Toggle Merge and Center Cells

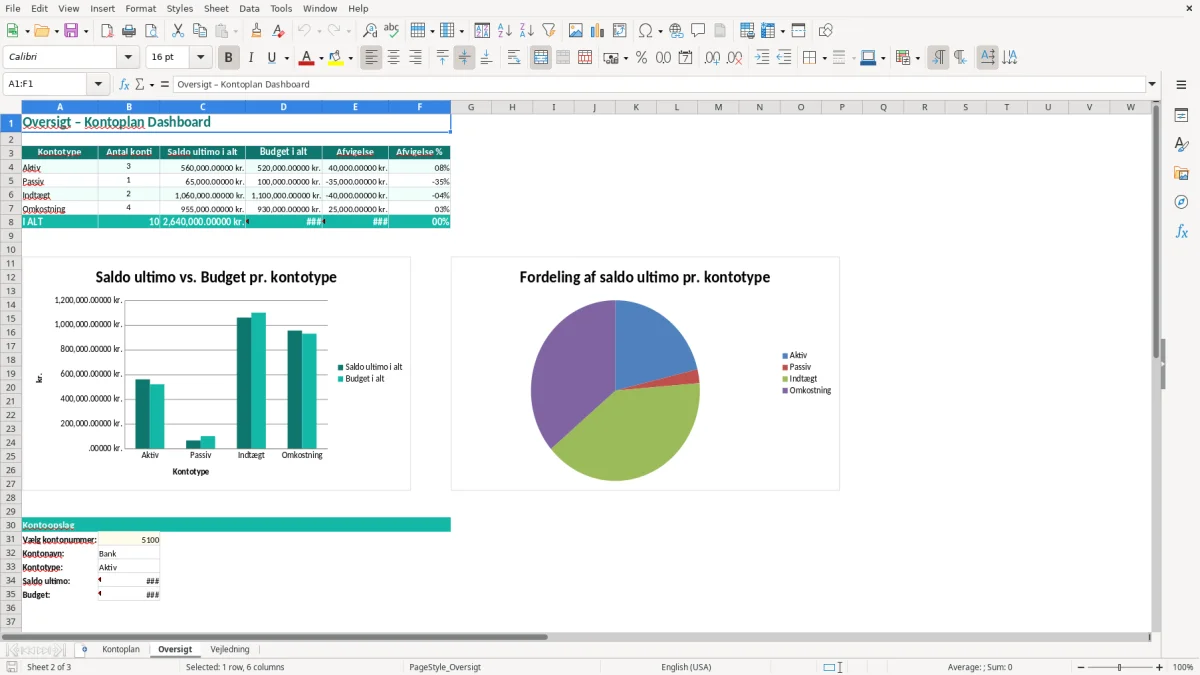click(x=541, y=58)
